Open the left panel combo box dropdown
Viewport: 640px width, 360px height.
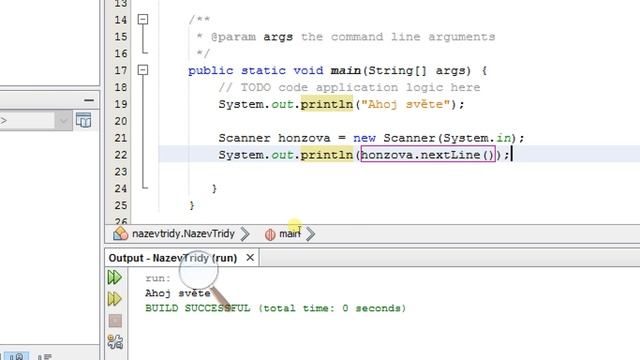(63, 120)
